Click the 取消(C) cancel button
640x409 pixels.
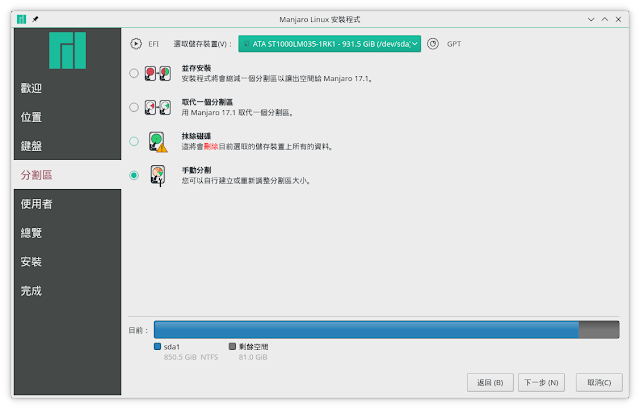(599, 382)
